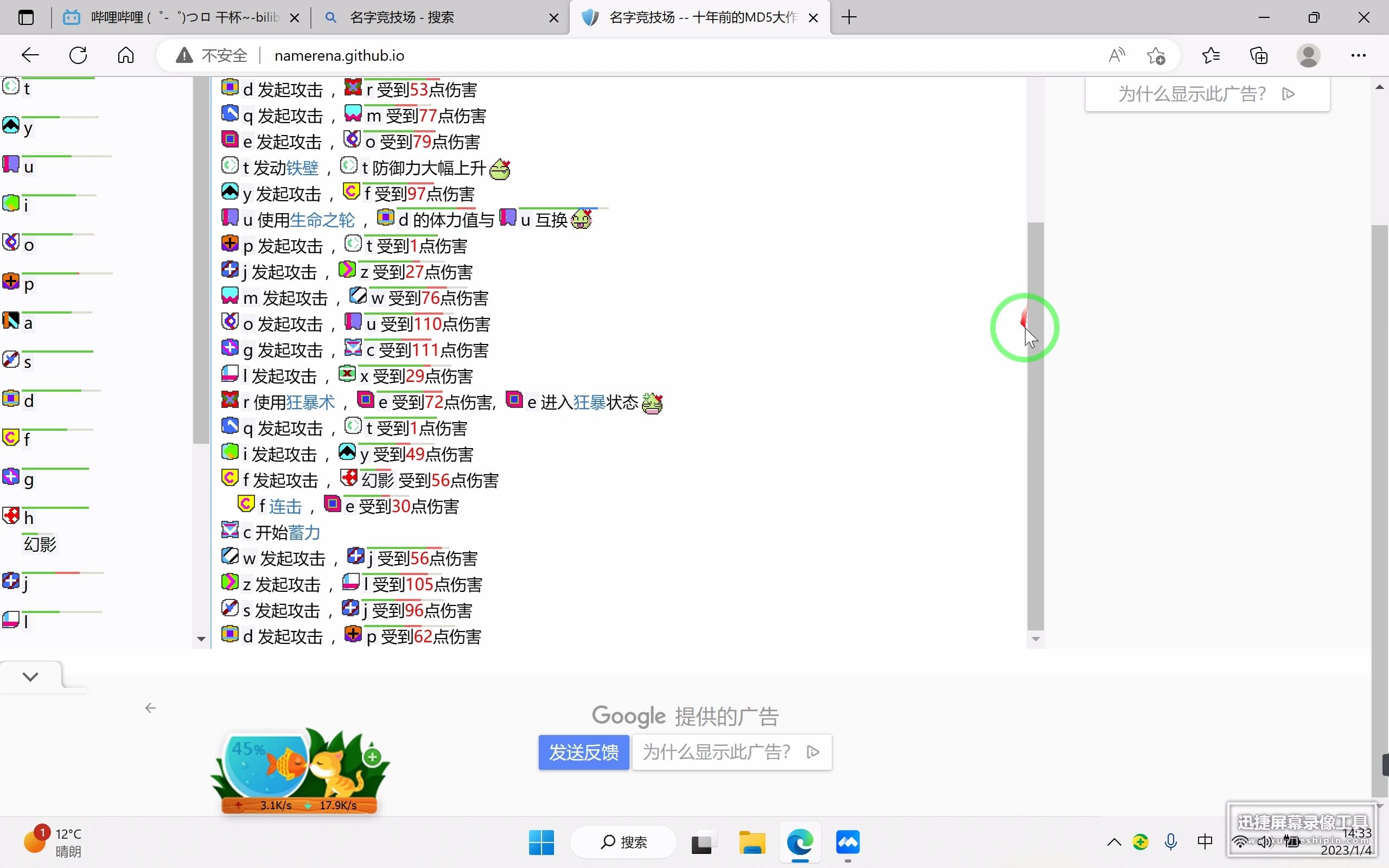Click the 蓄力 skill text in log
The height and width of the screenshot is (868, 1389).
[304, 532]
